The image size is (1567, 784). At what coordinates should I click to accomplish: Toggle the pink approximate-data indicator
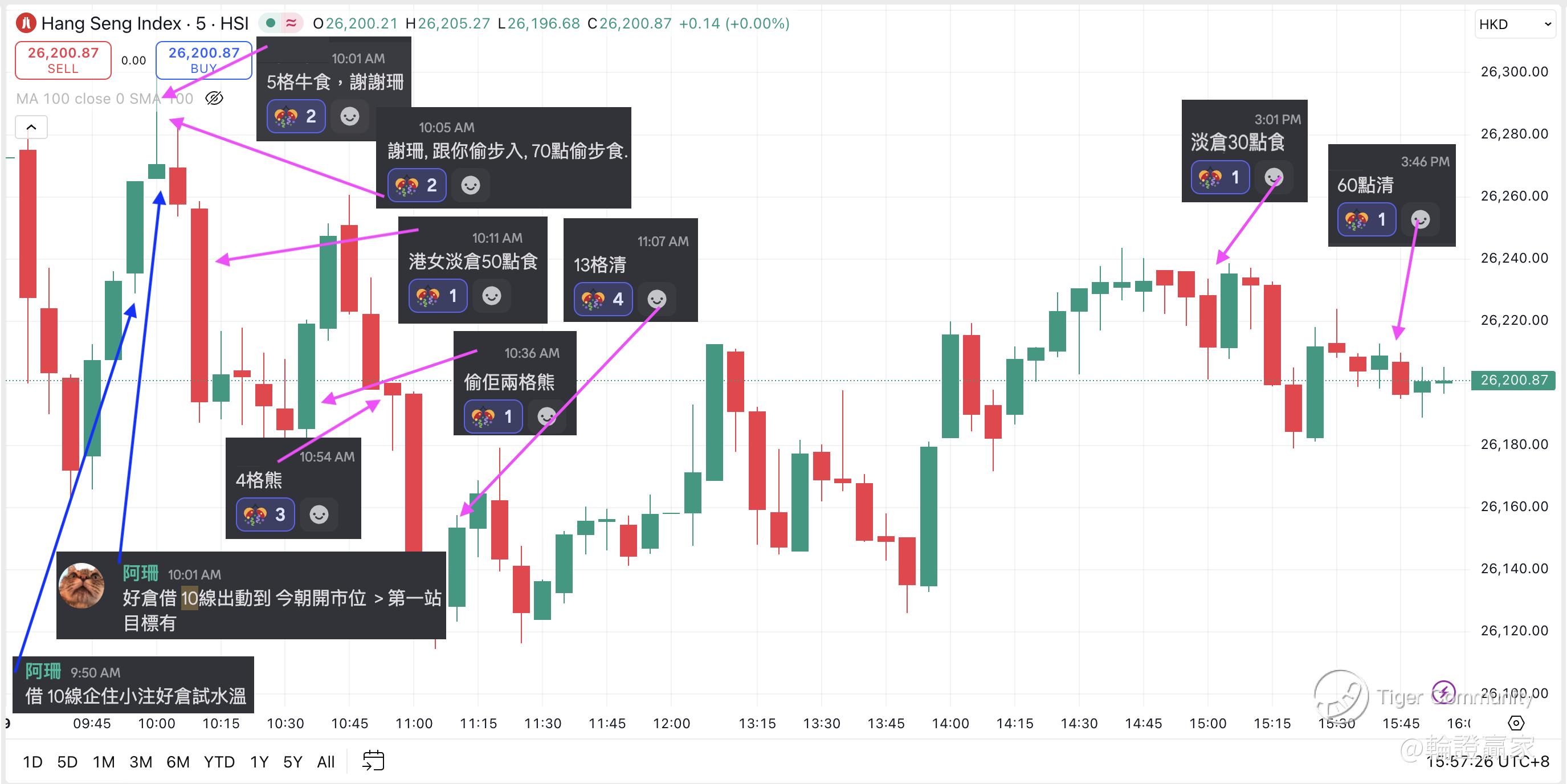(x=291, y=24)
